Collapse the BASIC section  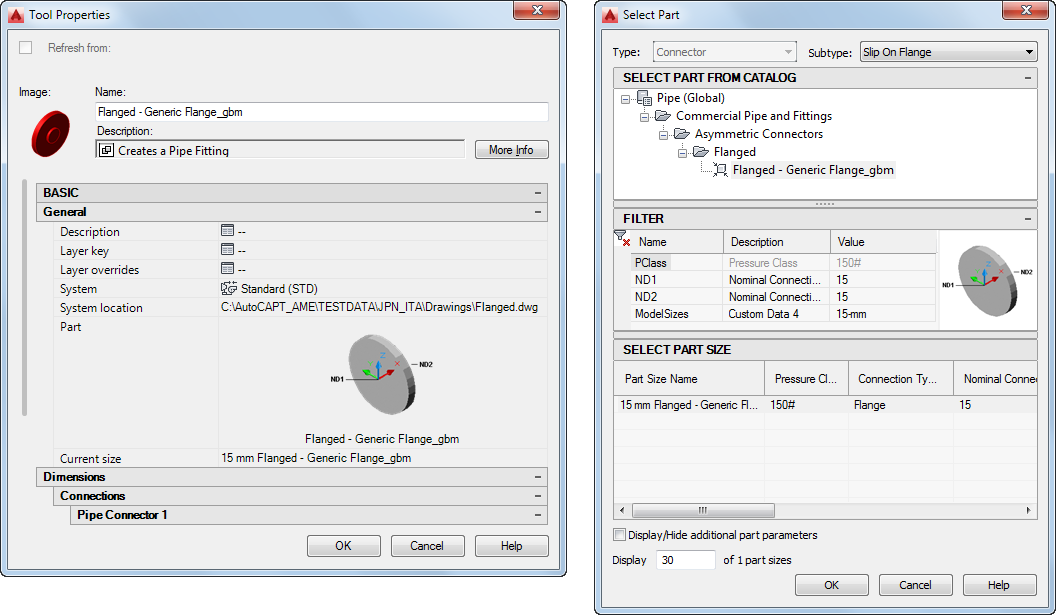pyautogui.click(x=537, y=193)
